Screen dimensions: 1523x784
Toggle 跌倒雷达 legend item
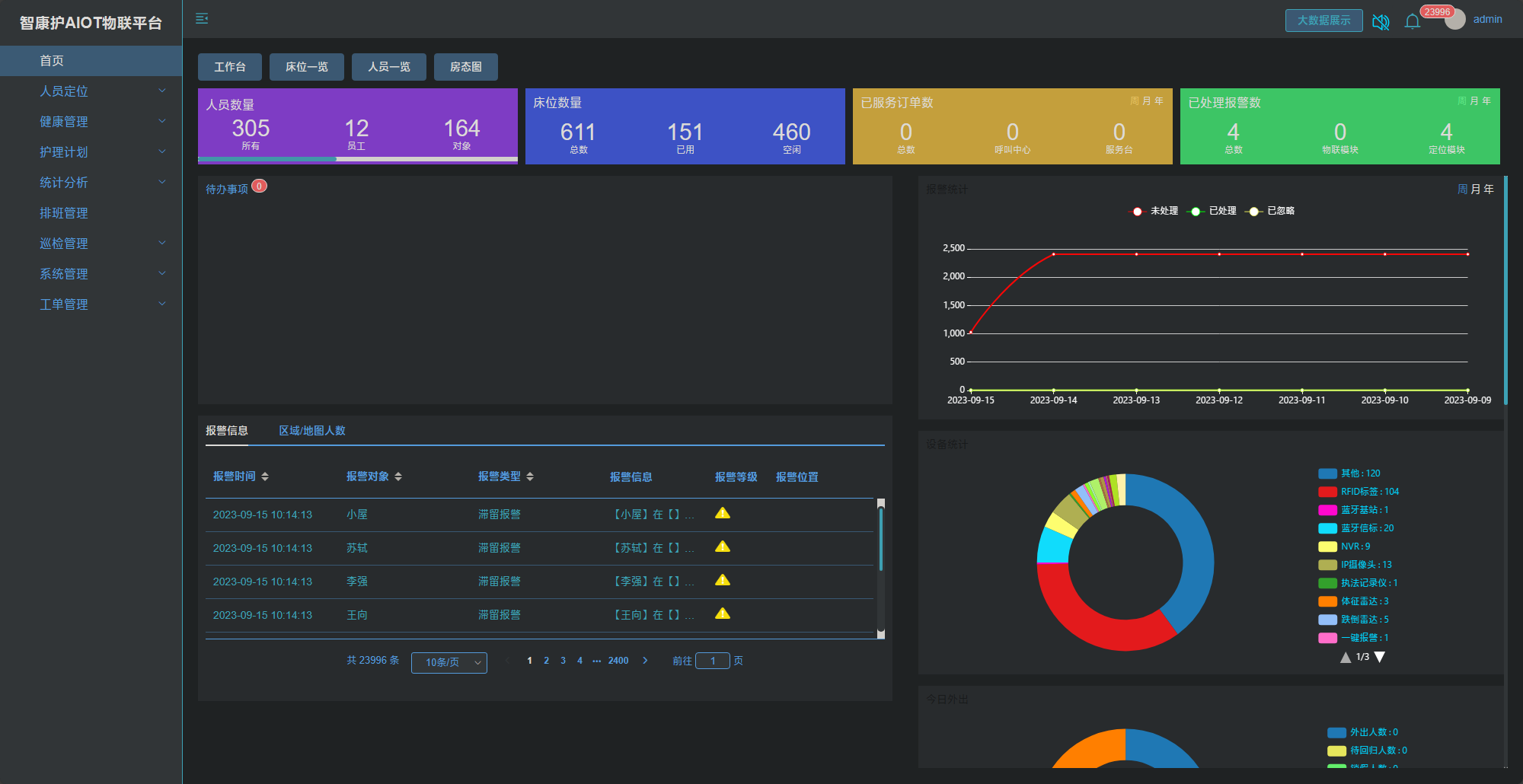1354,620
